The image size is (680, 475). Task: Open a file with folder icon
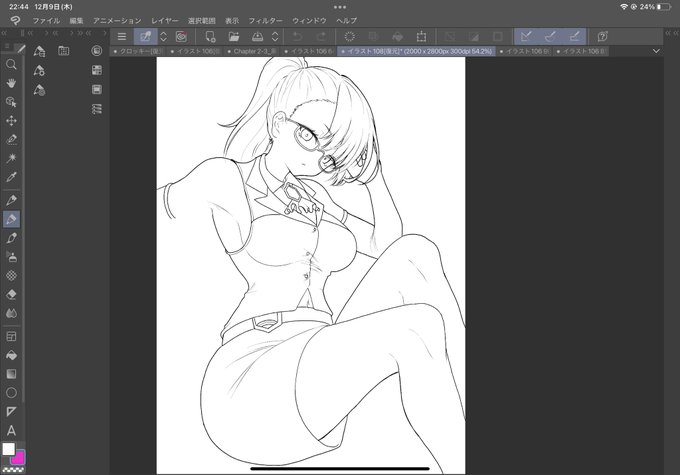coord(234,36)
